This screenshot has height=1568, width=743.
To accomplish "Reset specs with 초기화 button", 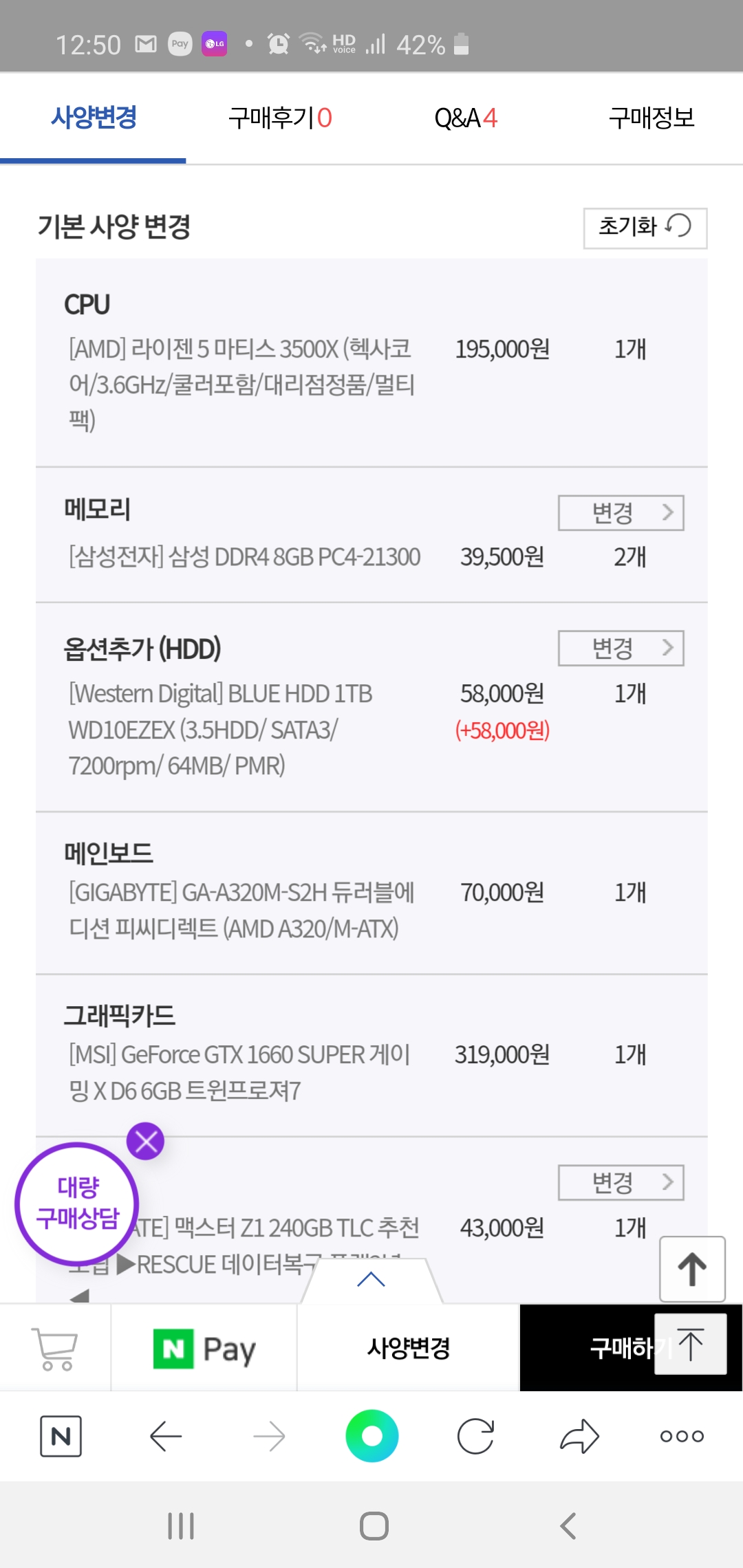I will tap(645, 228).
